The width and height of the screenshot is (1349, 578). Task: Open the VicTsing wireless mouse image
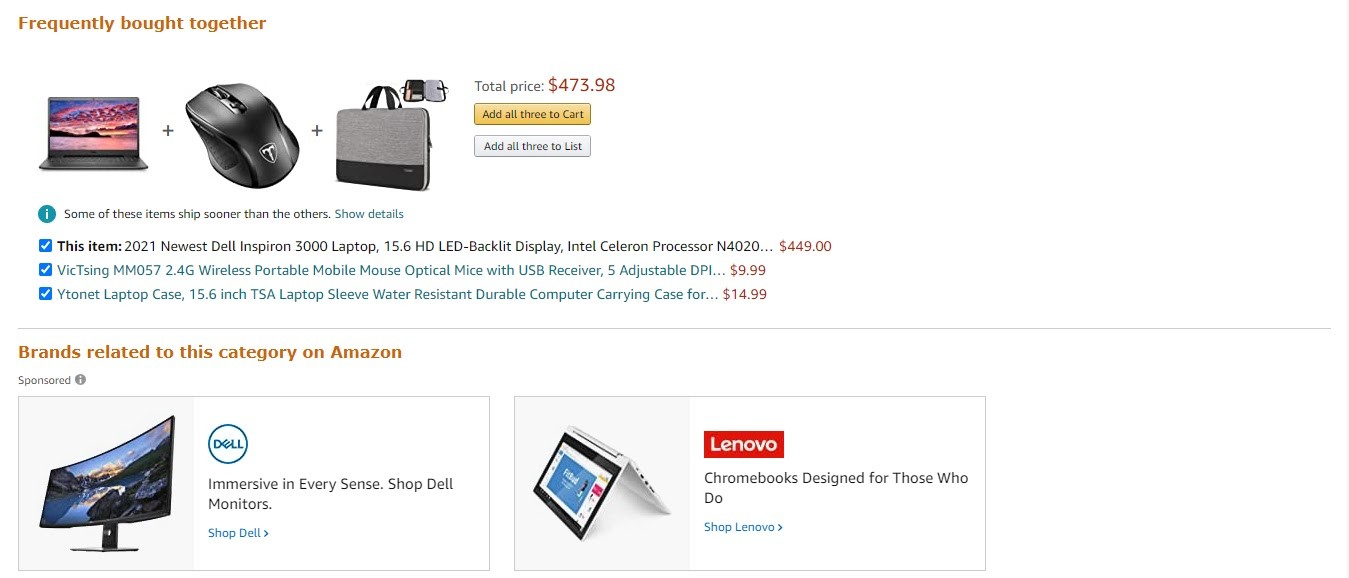(x=241, y=133)
